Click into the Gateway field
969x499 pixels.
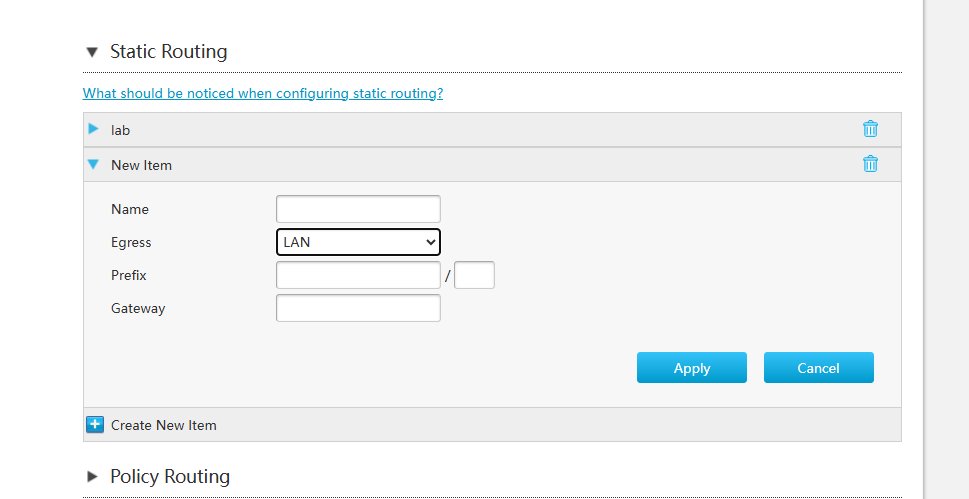358,308
